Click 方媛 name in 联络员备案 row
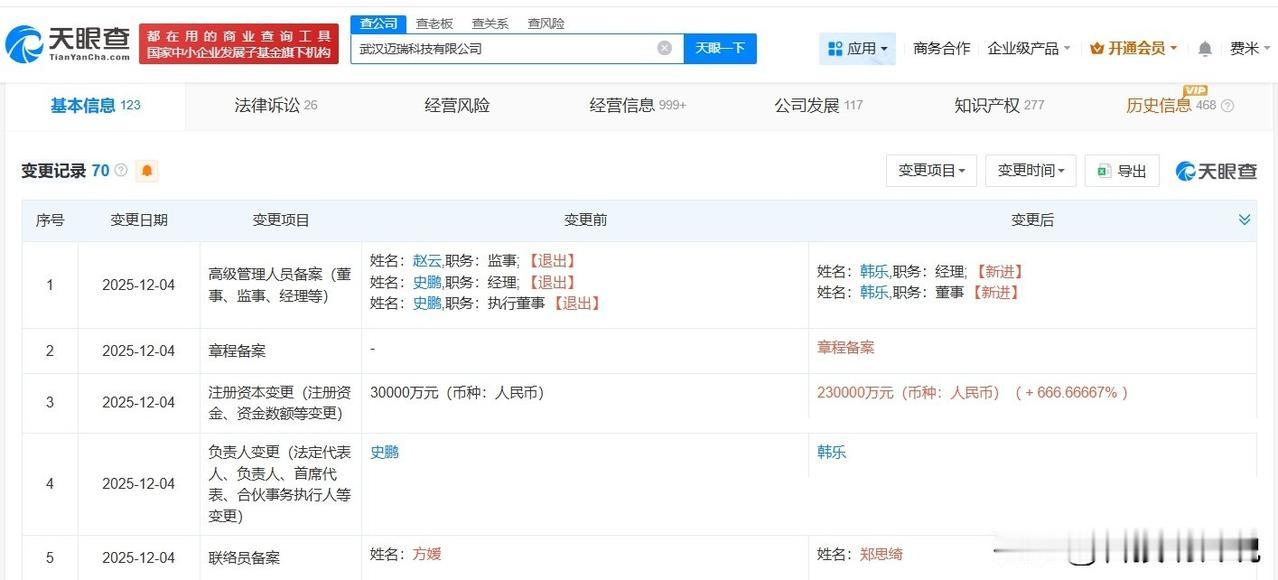This screenshot has height=580, width=1278. [x=427, y=554]
